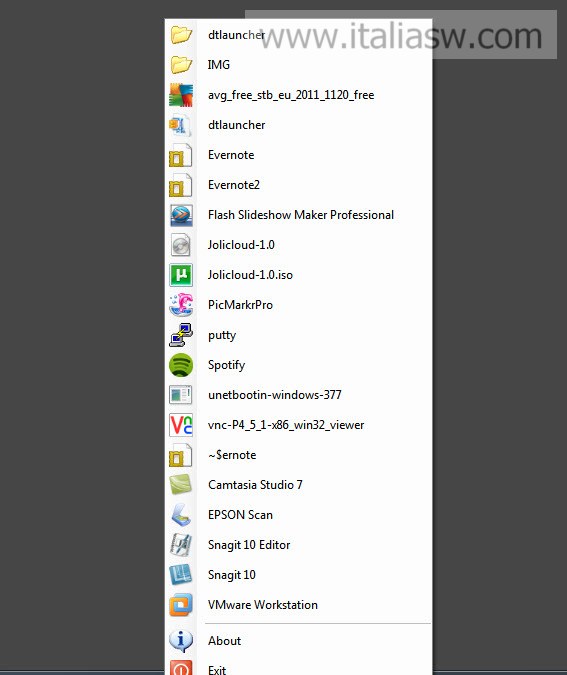
Task: Click the AVG installer icon
Action: [x=181, y=95]
